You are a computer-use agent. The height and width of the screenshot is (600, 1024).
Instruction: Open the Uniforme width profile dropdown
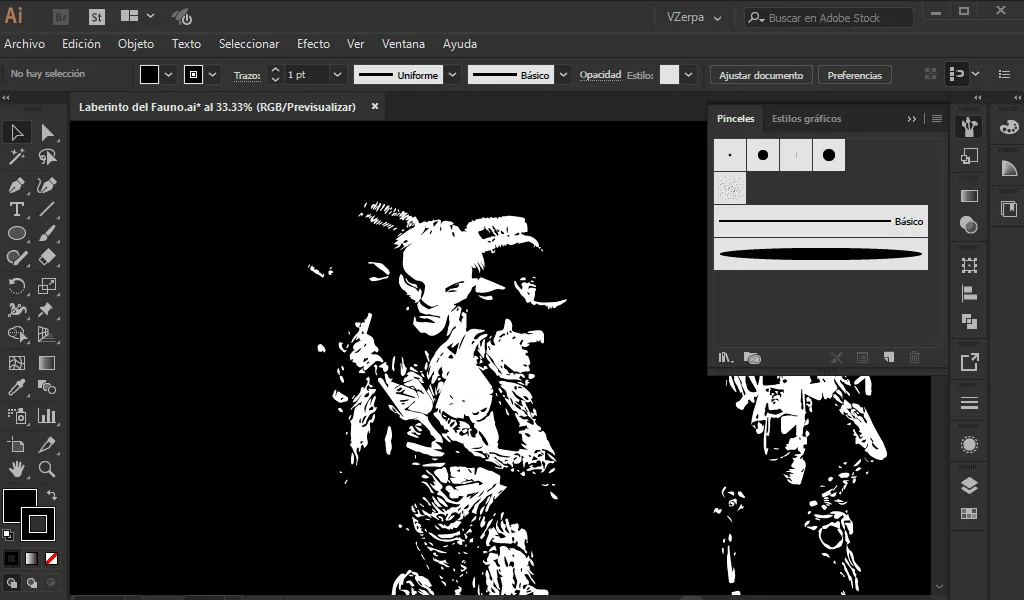coord(453,75)
